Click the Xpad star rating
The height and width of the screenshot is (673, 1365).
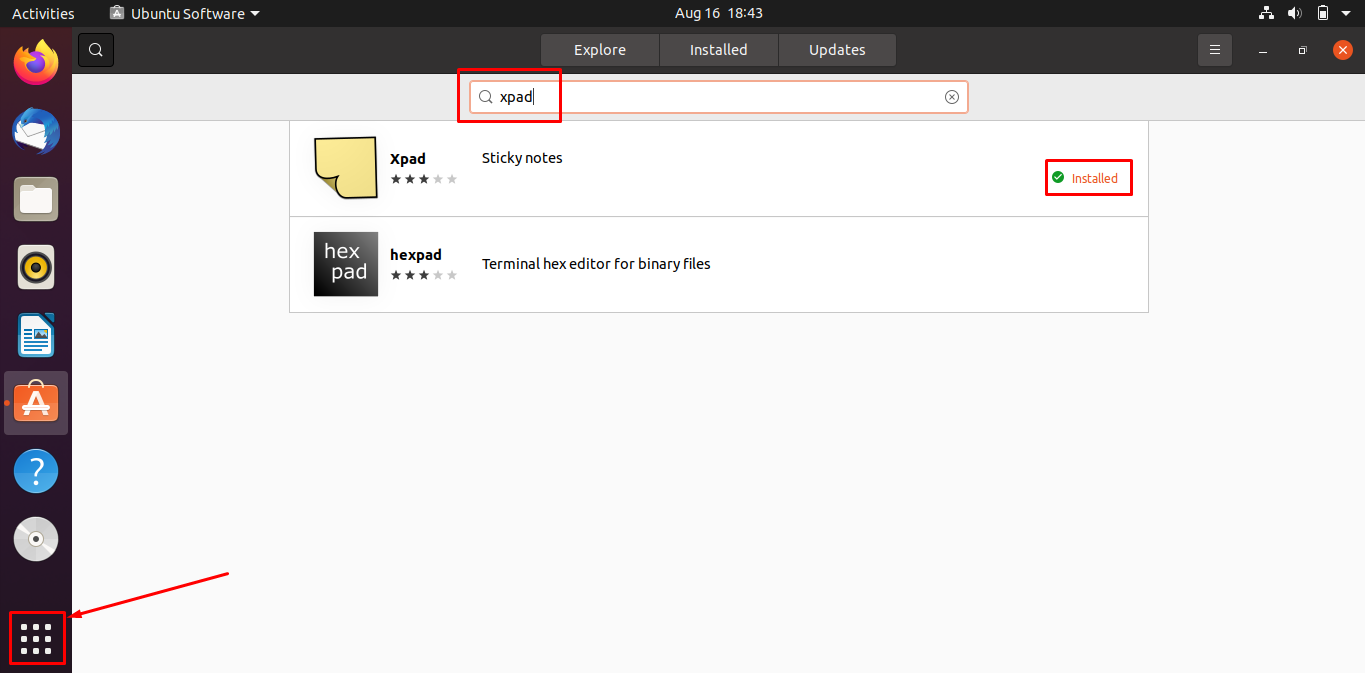pyautogui.click(x=423, y=179)
